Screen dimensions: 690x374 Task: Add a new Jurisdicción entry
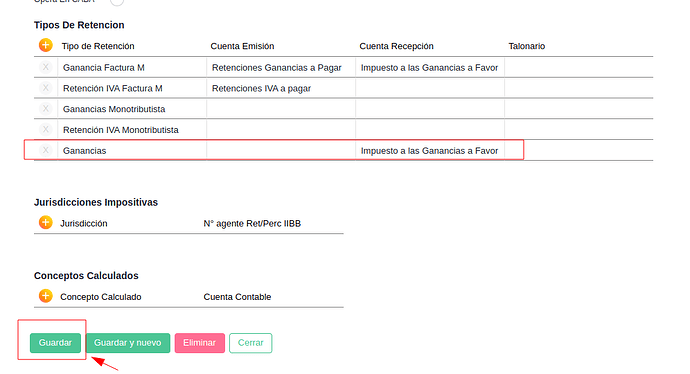(x=45, y=223)
